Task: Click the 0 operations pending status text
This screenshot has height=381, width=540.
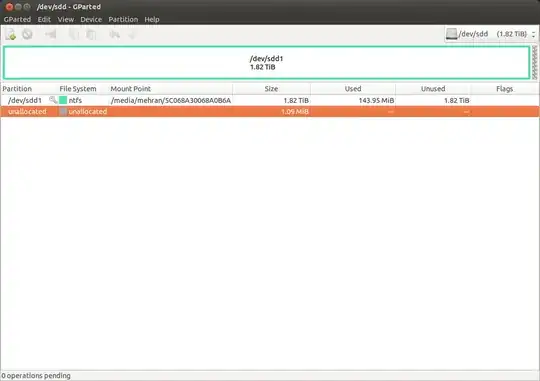Action: point(36,375)
